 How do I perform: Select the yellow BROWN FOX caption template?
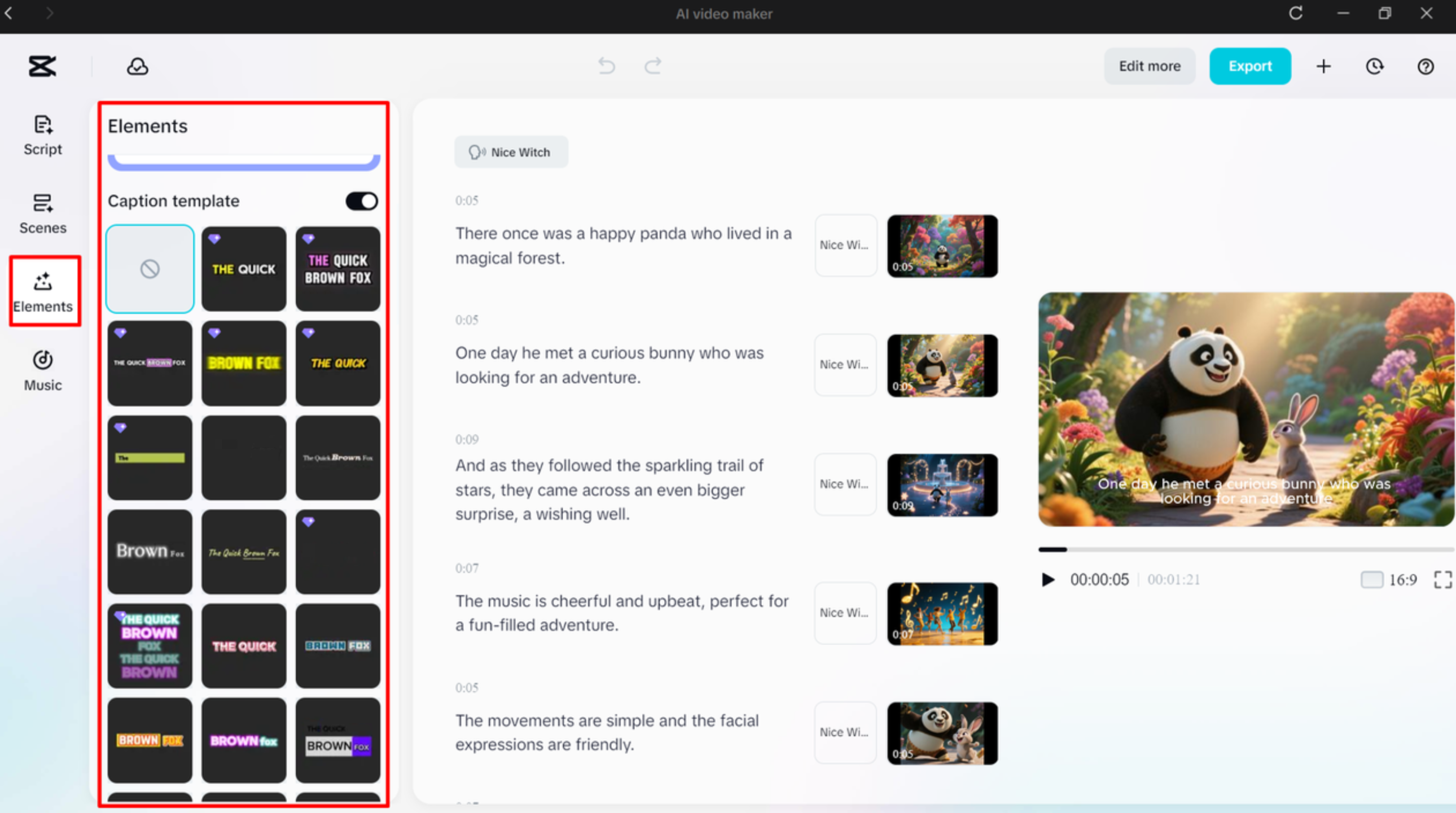(x=244, y=362)
